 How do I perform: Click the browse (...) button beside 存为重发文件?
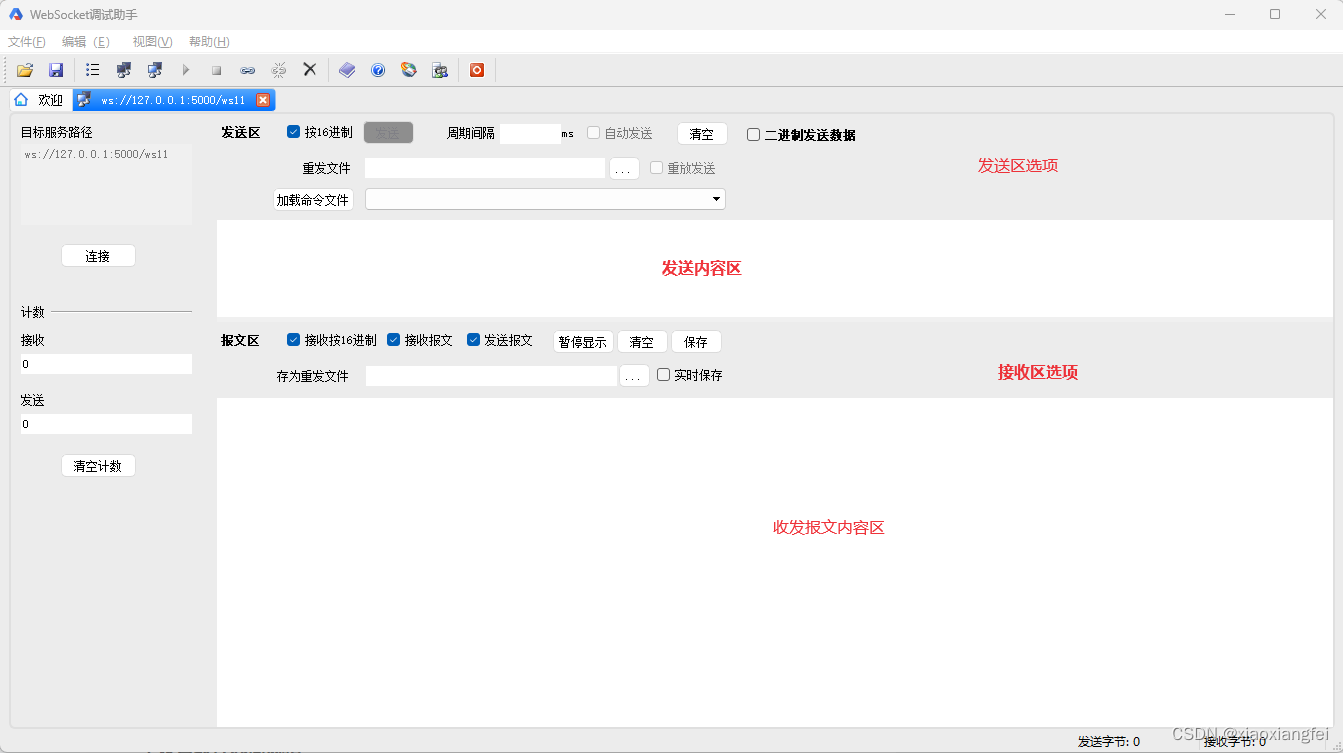(634, 375)
